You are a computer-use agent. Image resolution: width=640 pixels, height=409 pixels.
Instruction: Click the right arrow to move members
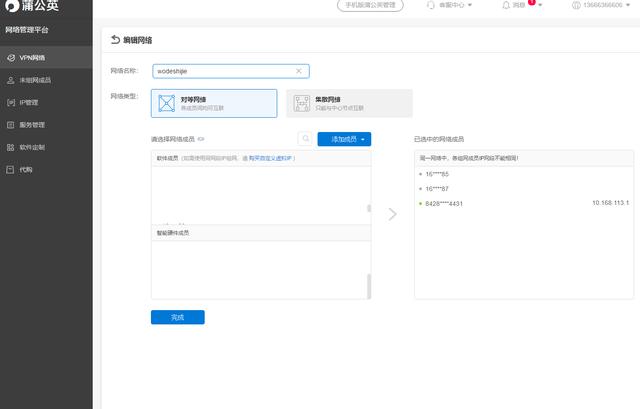(x=392, y=214)
